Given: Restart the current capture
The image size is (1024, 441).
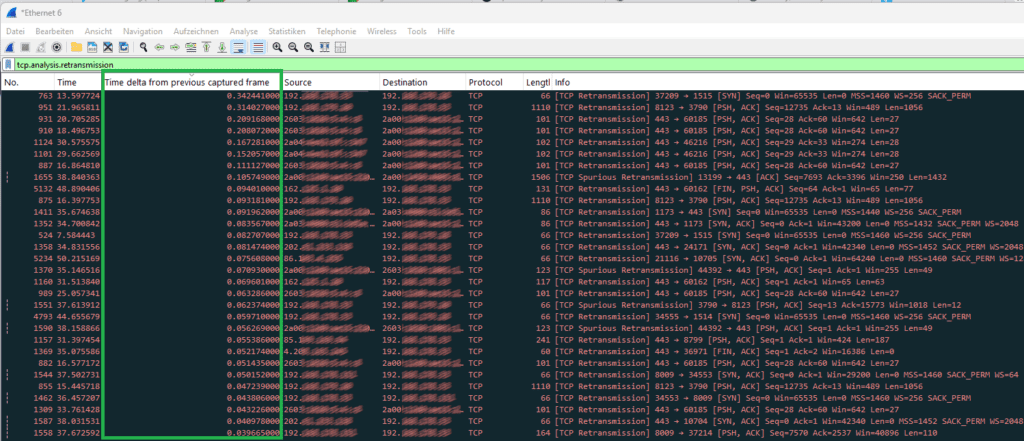Looking at the screenshot, I should [40, 47].
